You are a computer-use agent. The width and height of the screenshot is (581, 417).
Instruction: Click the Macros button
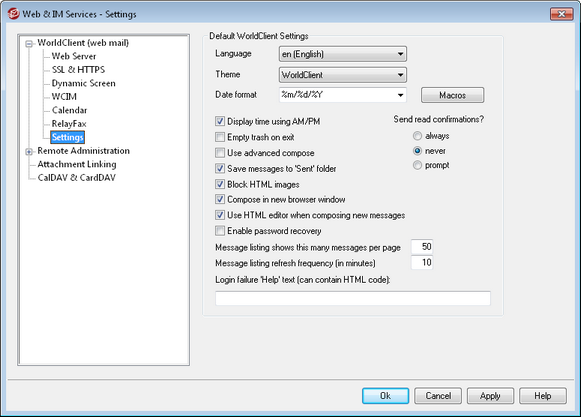coord(452,95)
